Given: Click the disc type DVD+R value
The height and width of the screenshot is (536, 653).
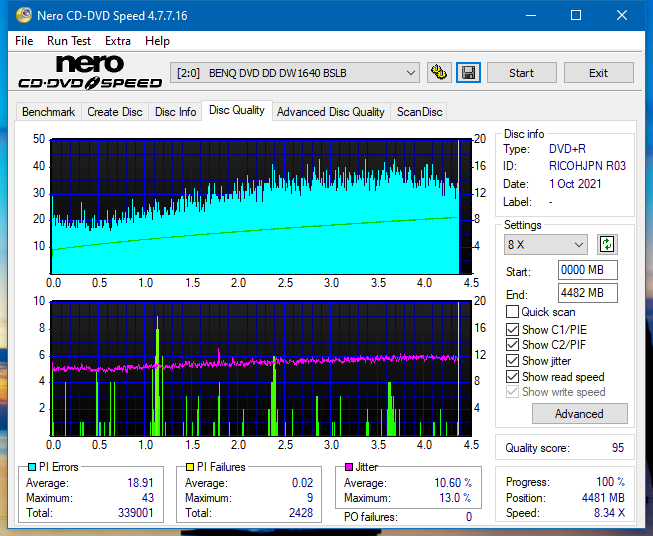Looking at the screenshot, I should click(x=567, y=149).
